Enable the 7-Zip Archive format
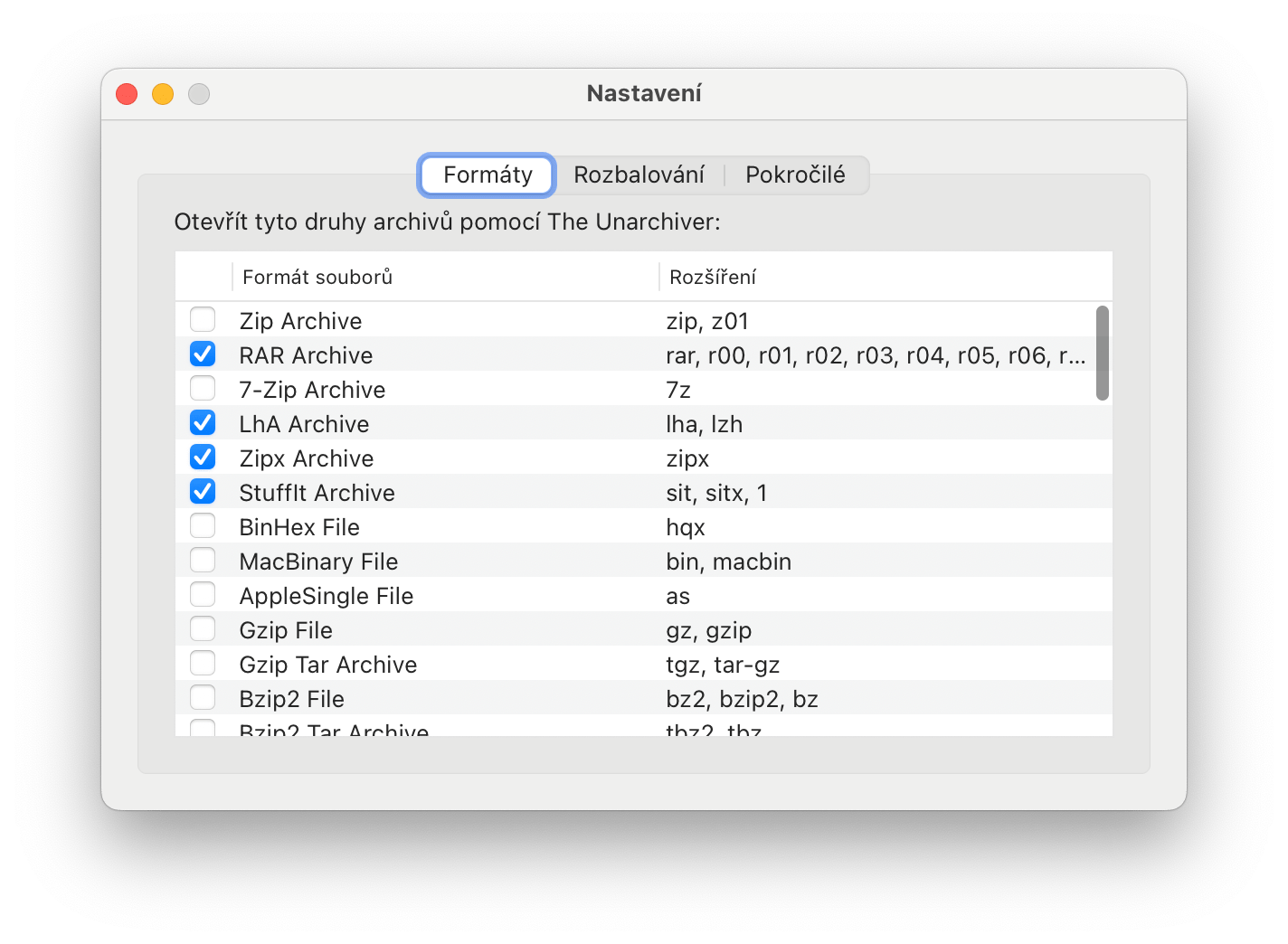Viewport: 1288px width, 944px height. click(x=203, y=389)
